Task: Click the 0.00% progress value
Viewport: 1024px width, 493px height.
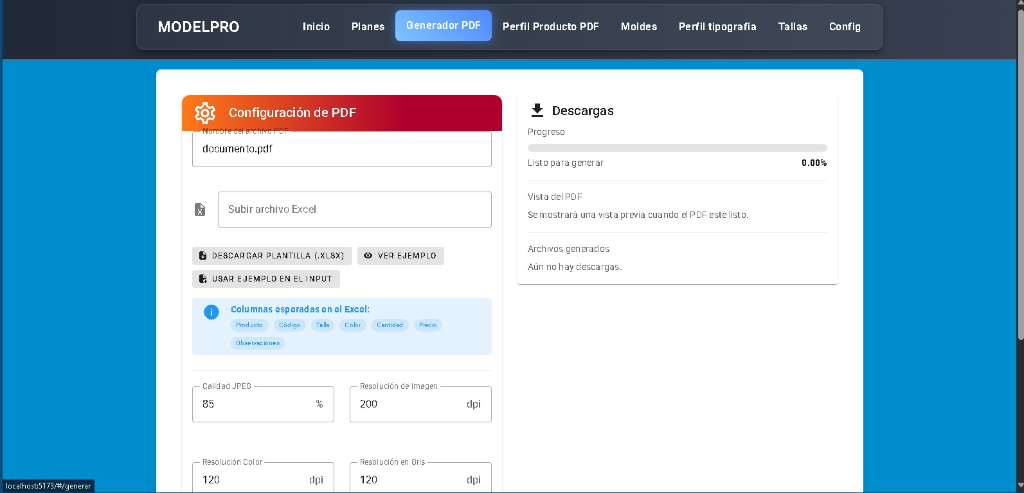Action: point(814,163)
